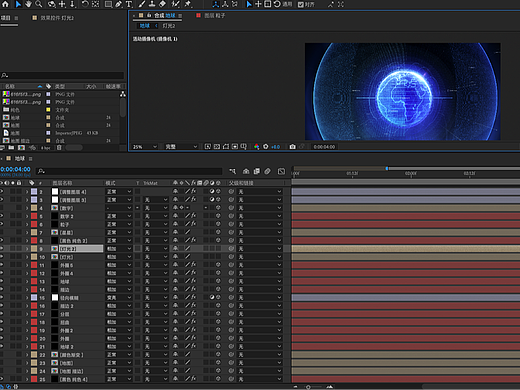520x390 pixels.
Task: Select the Eraser tool
Action: point(162,4)
